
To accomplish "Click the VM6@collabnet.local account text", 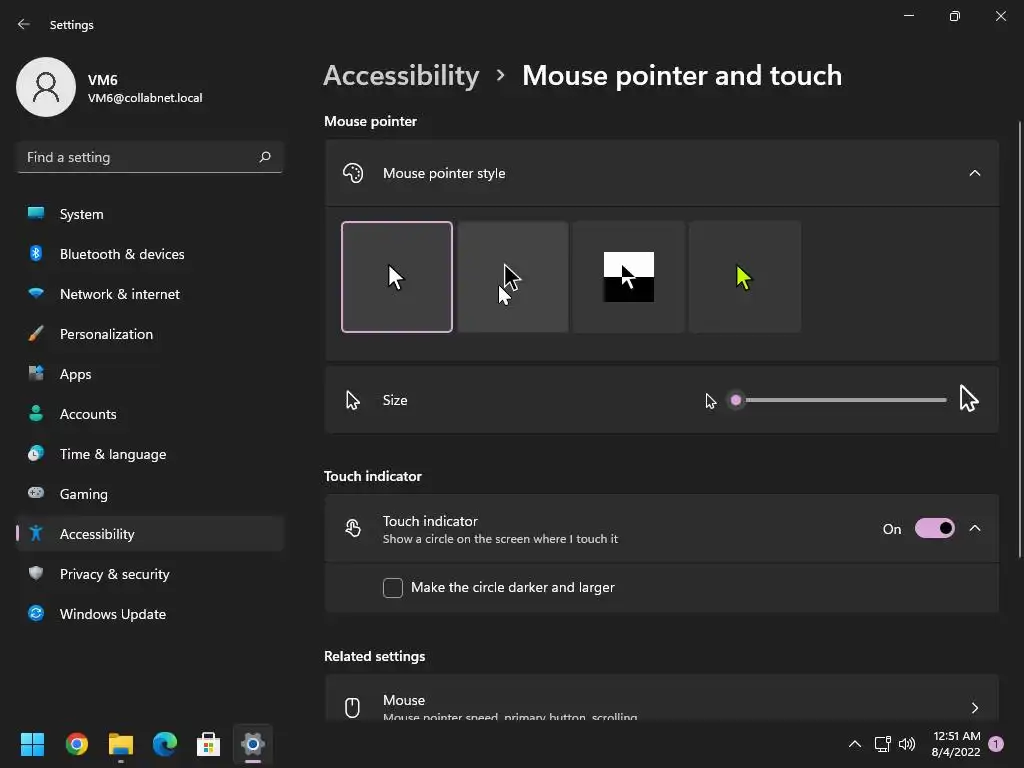I will click(x=145, y=98).
